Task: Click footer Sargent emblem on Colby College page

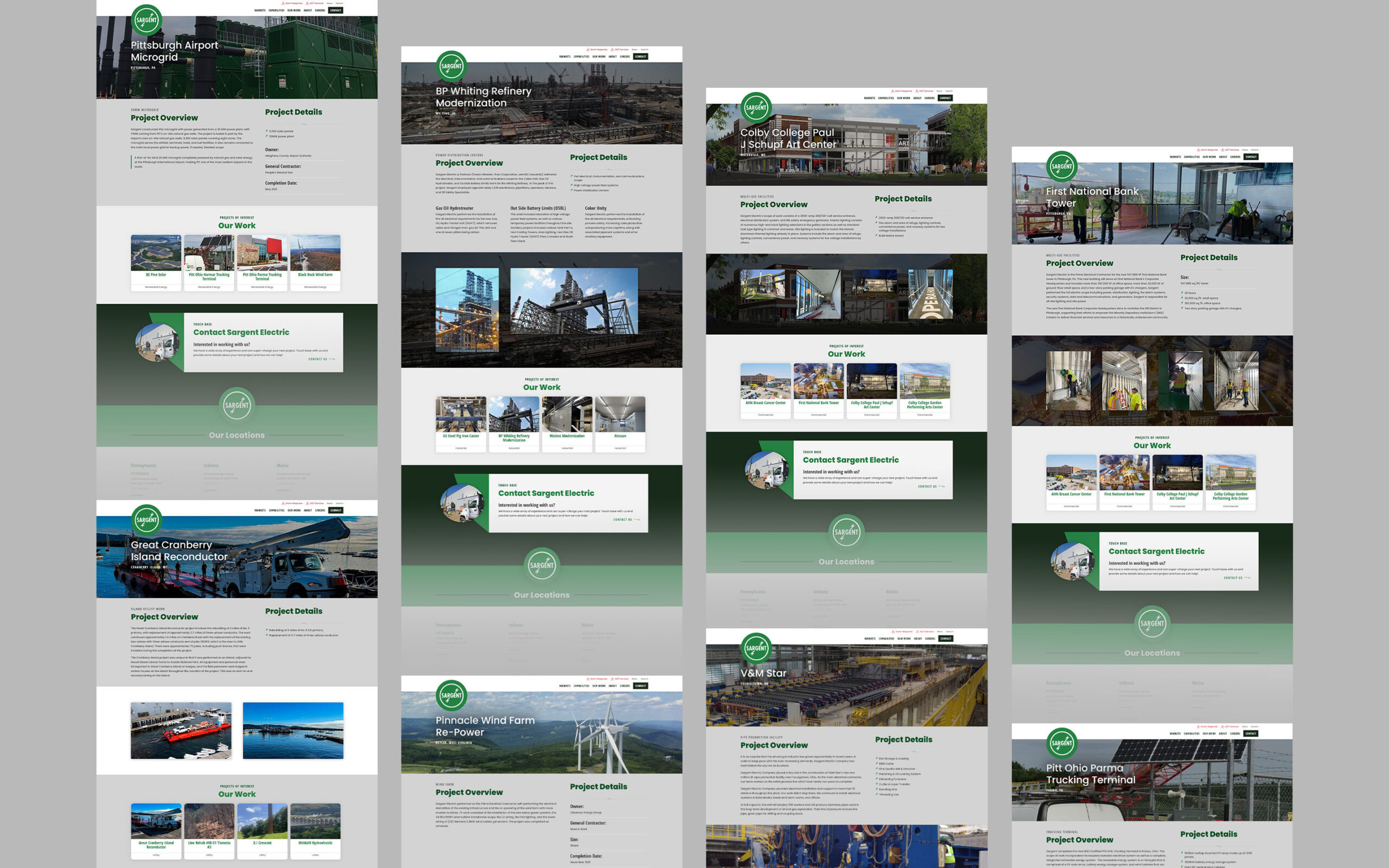Action: pyautogui.click(x=846, y=532)
